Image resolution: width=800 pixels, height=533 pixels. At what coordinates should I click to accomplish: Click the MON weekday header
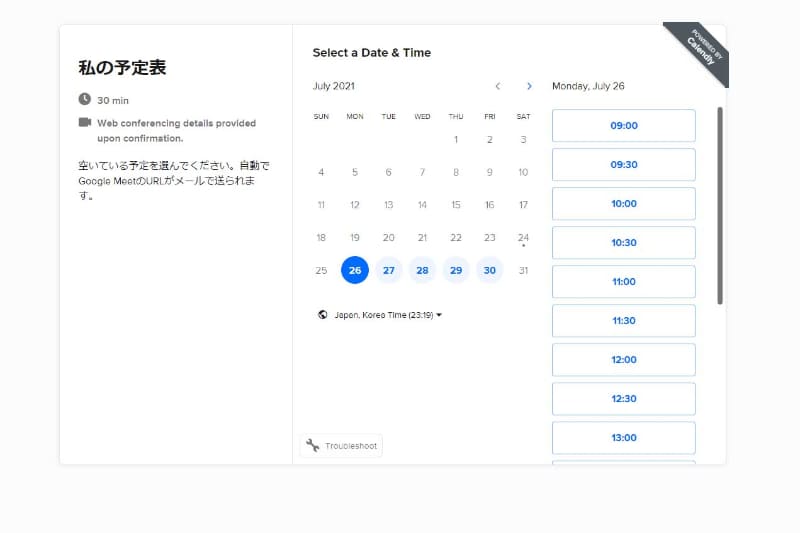tap(355, 116)
